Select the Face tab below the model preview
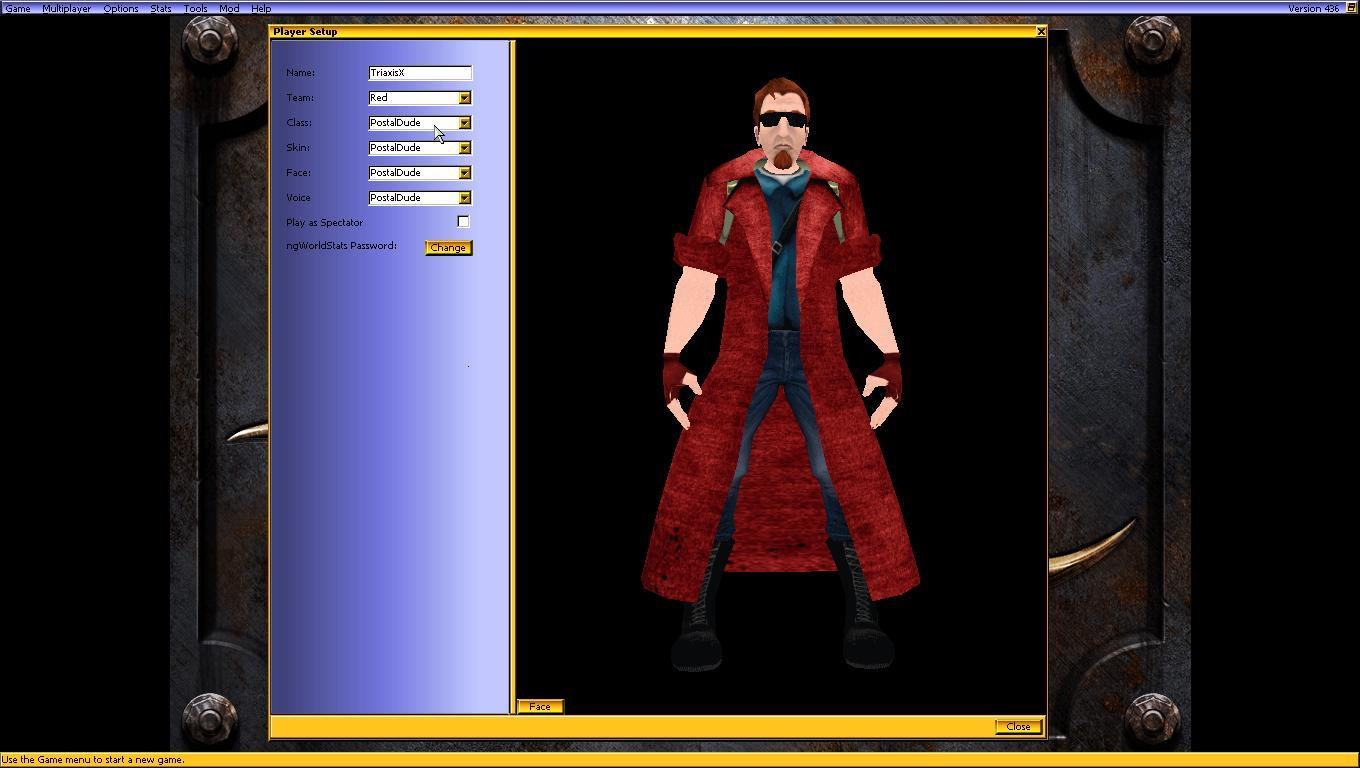Screen dimensions: 1360x768 pos(539,706)
